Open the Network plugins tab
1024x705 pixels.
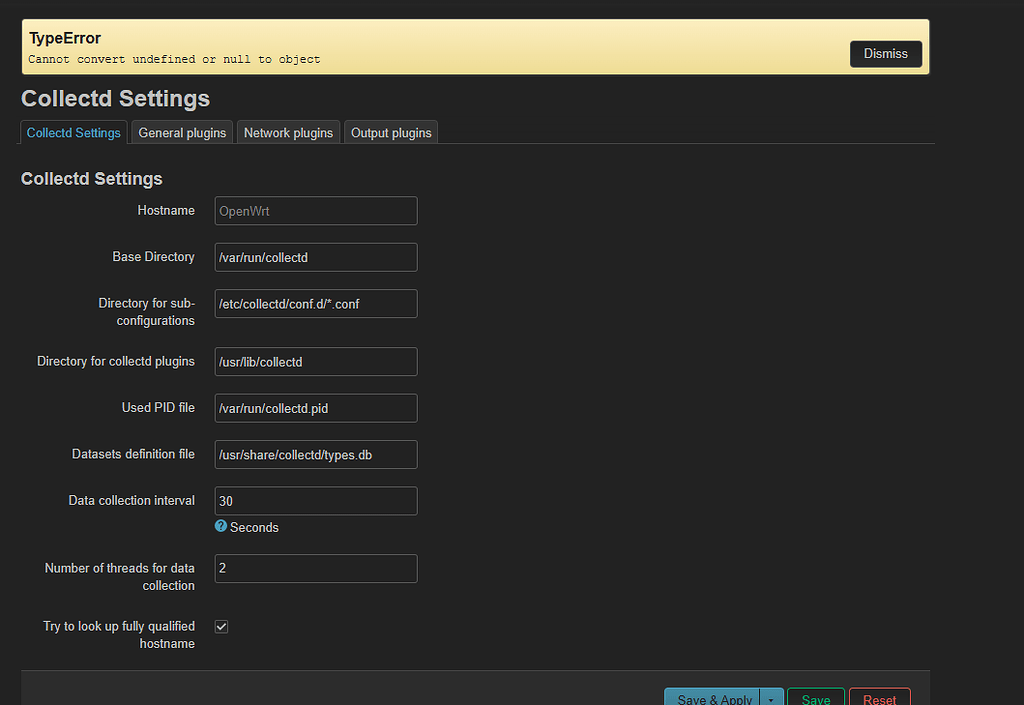point(288,131)
